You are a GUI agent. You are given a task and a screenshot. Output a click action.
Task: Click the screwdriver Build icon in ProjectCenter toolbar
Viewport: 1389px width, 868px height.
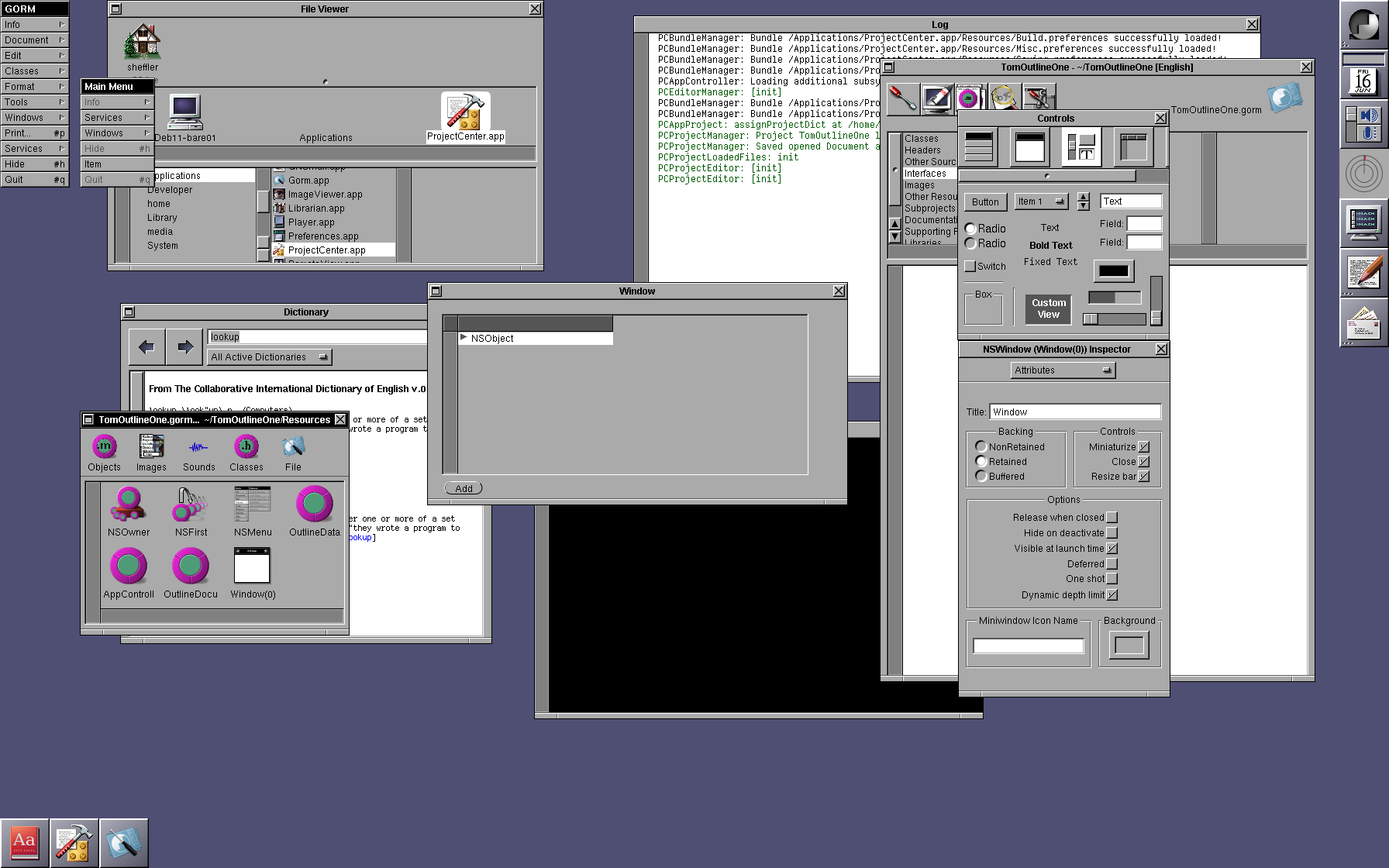(x=904, y=96)
